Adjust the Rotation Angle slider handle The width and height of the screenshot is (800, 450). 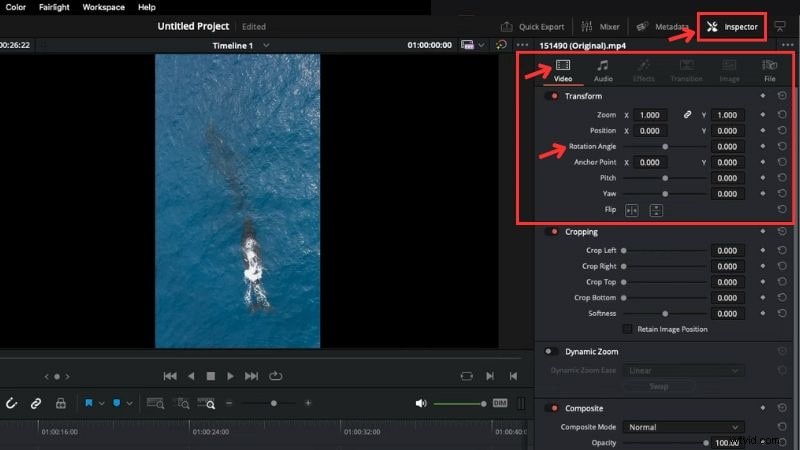(665, 146)
